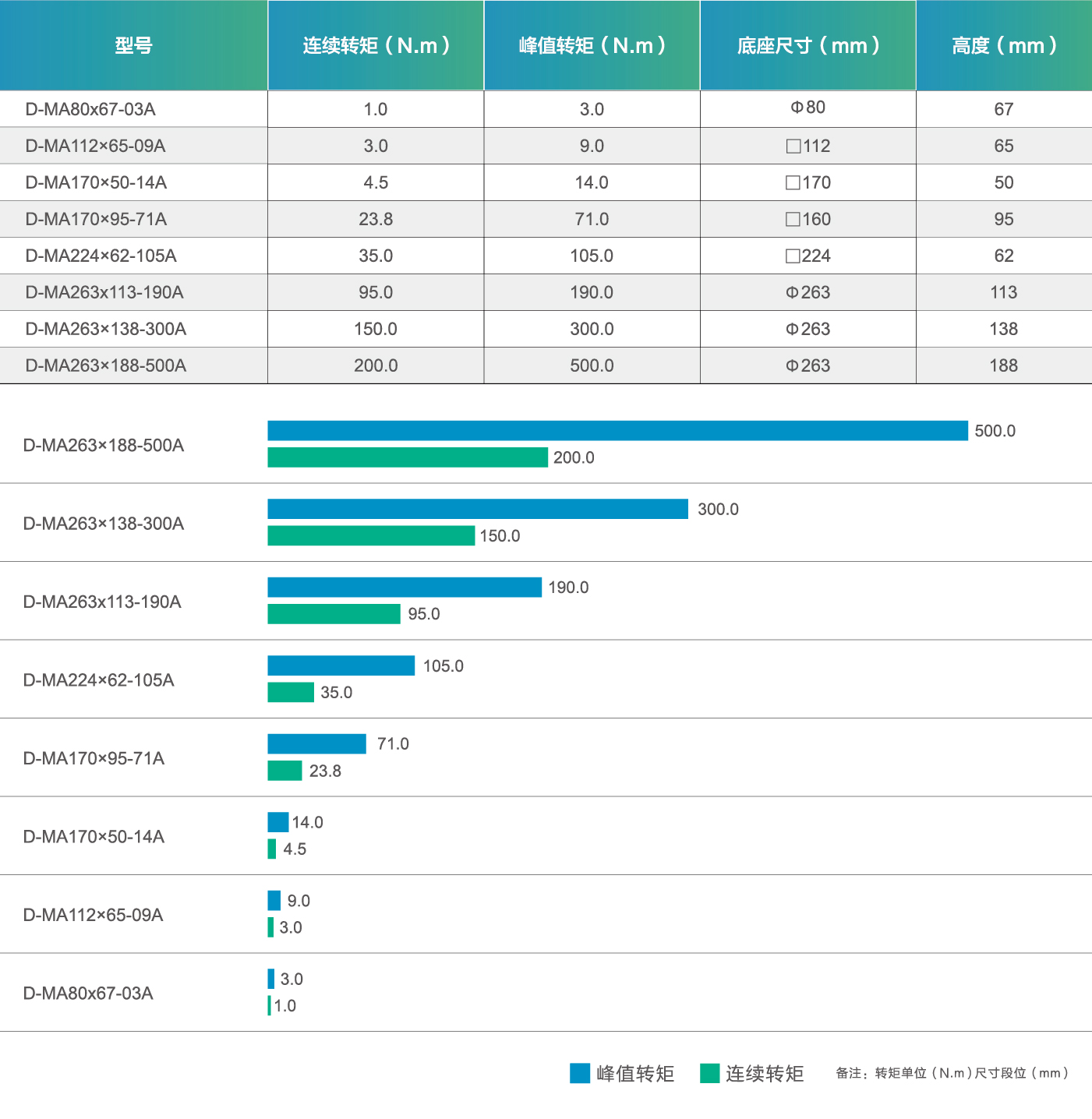Click the height cell reading 138
This screenshot has width=1092, height=1119.
1004,329
